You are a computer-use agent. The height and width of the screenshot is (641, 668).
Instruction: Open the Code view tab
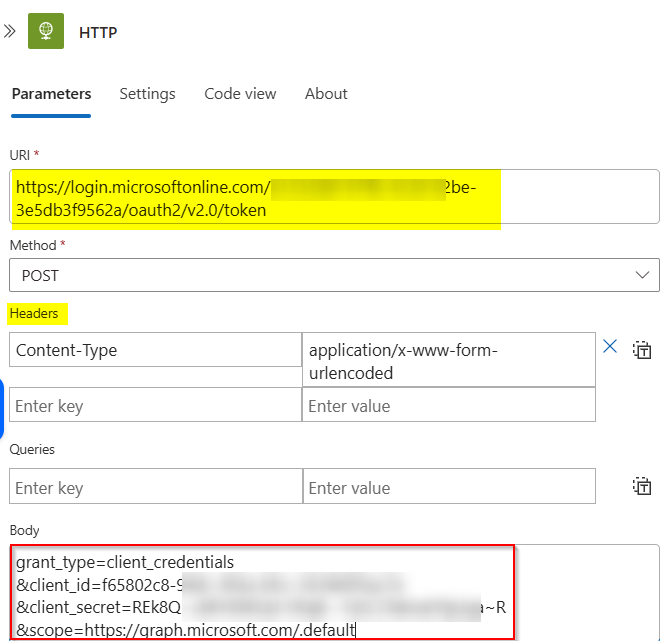click(x=240, y=94)
